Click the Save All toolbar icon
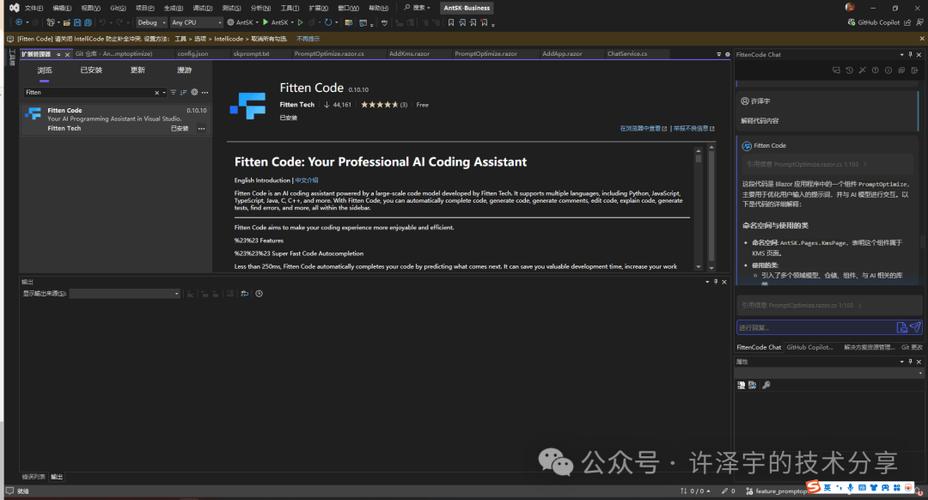The width and height of the screenshot is (928, 500). (x=88, y=22)
